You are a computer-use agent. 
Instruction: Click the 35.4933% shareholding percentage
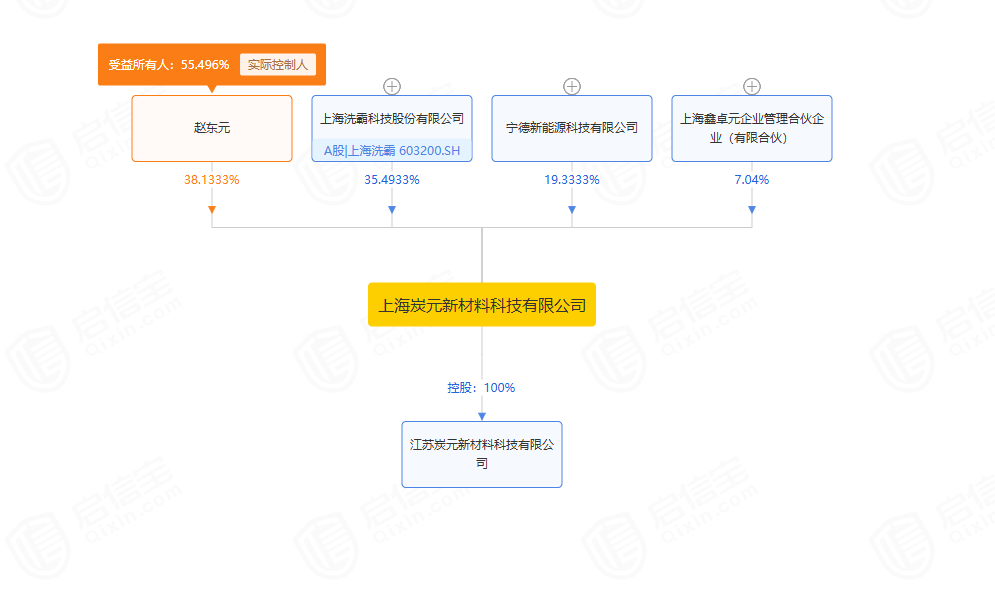click(392, 180)
